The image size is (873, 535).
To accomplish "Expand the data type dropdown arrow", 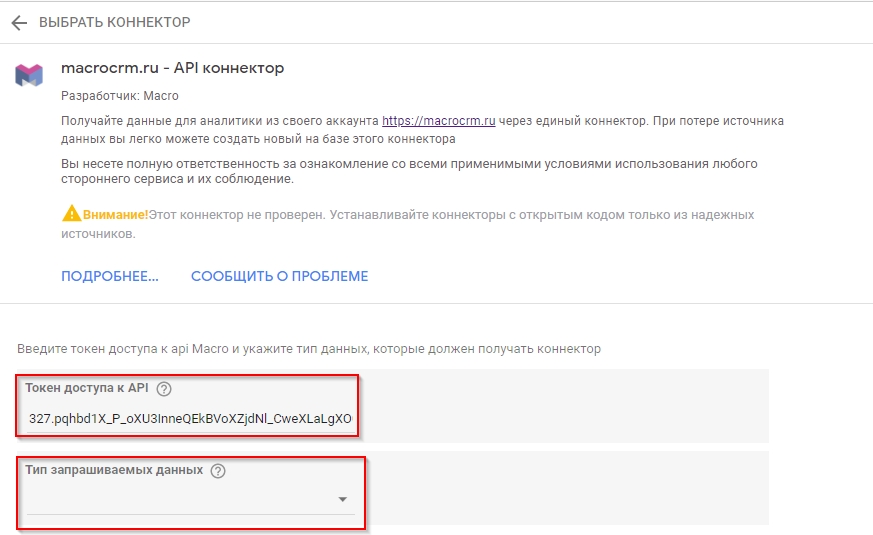I will [342, 499].
